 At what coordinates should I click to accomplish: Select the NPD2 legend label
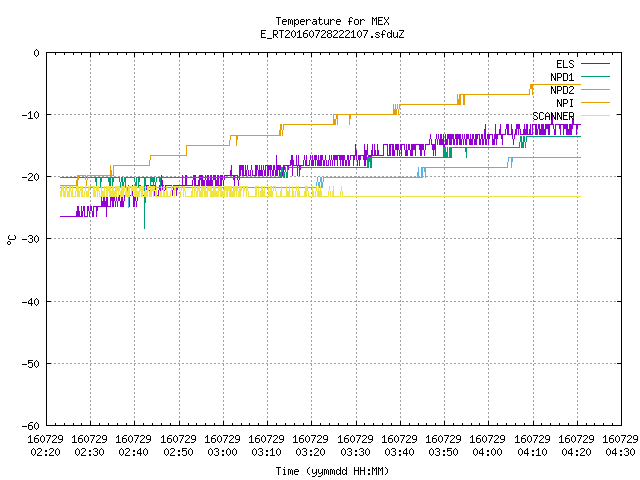(562, 90)
